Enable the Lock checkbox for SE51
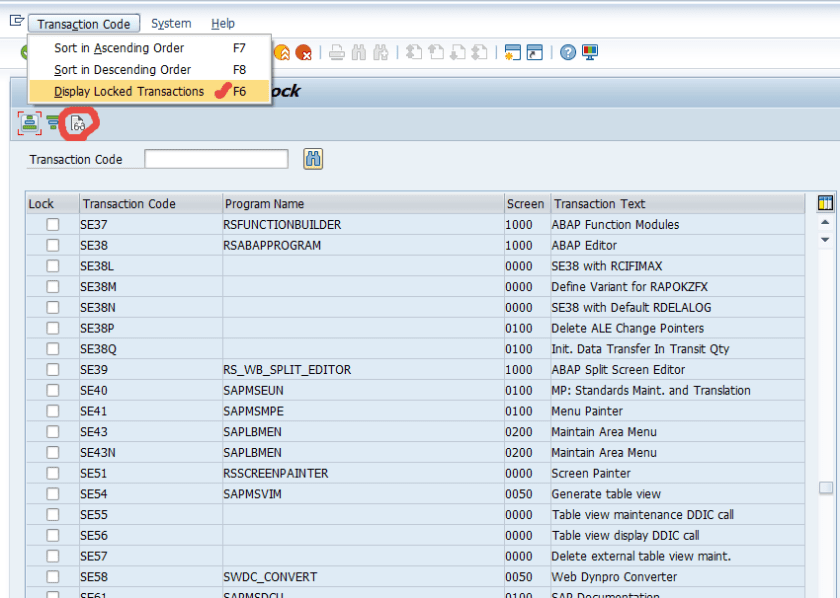The image size is (840, 598). click(x=52, y=474)
